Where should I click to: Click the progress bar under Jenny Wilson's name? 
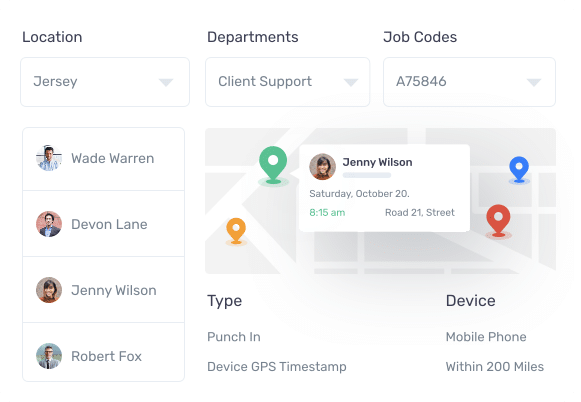click(366, 175)
